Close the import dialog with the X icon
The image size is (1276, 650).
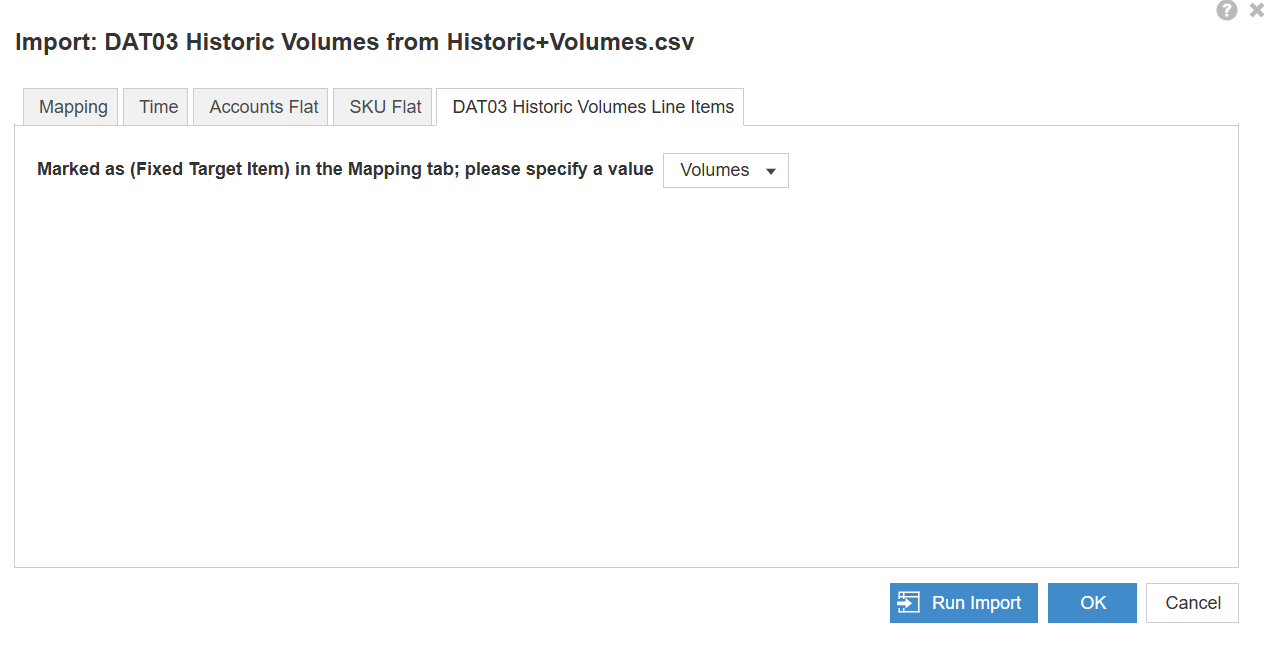click(x=1257, y=10)
